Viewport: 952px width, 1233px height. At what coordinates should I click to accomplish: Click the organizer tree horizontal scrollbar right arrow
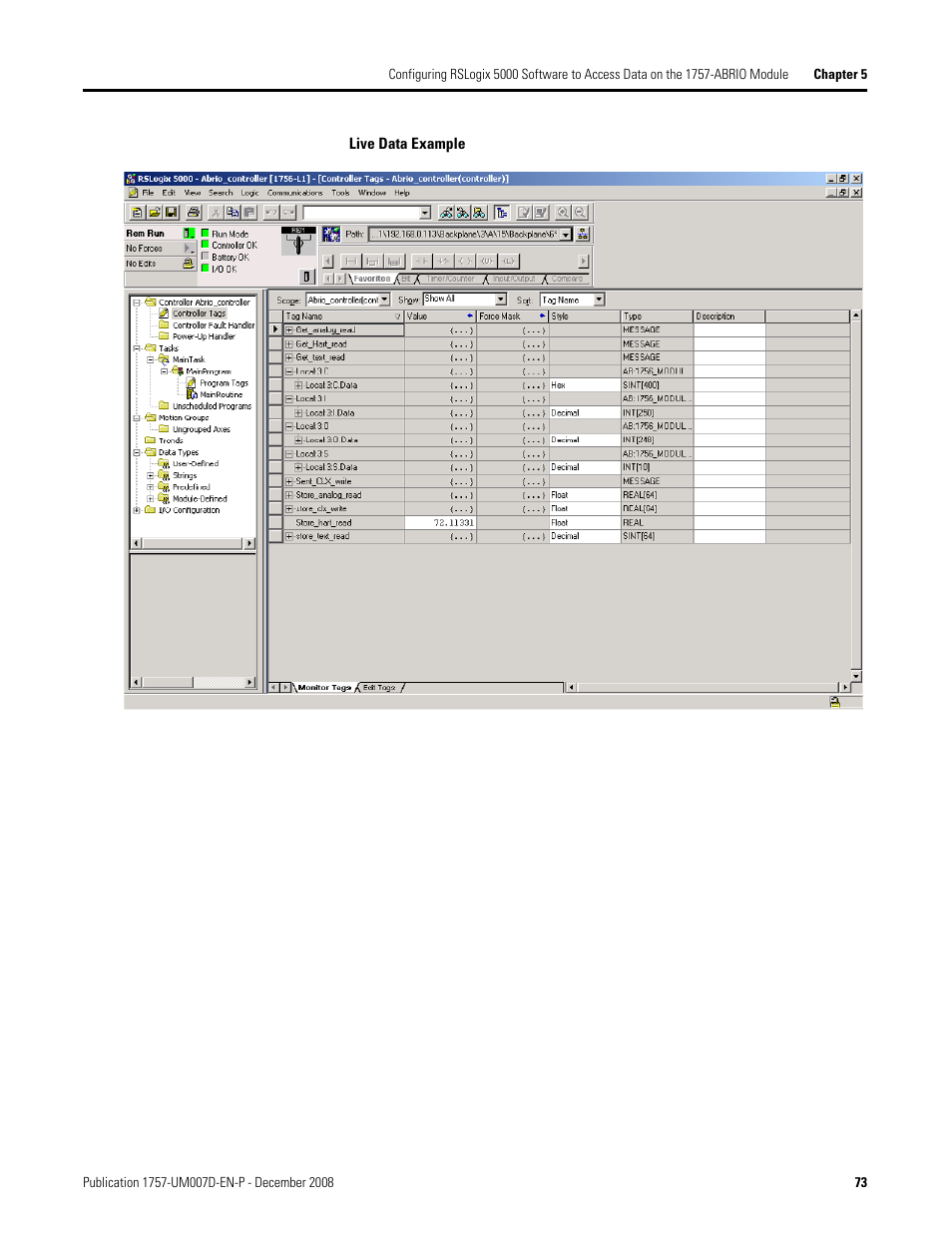(x=249, y=544)
